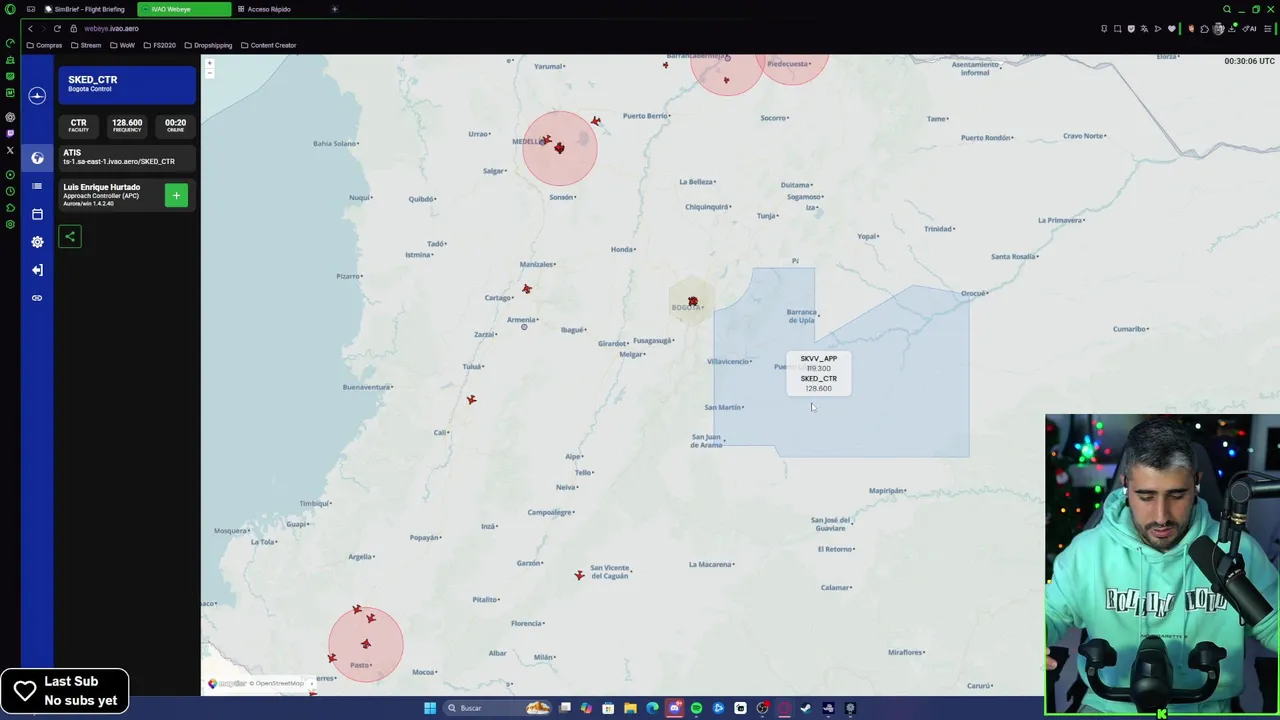Select the red circle around Pasto

[x=366, y=644]
